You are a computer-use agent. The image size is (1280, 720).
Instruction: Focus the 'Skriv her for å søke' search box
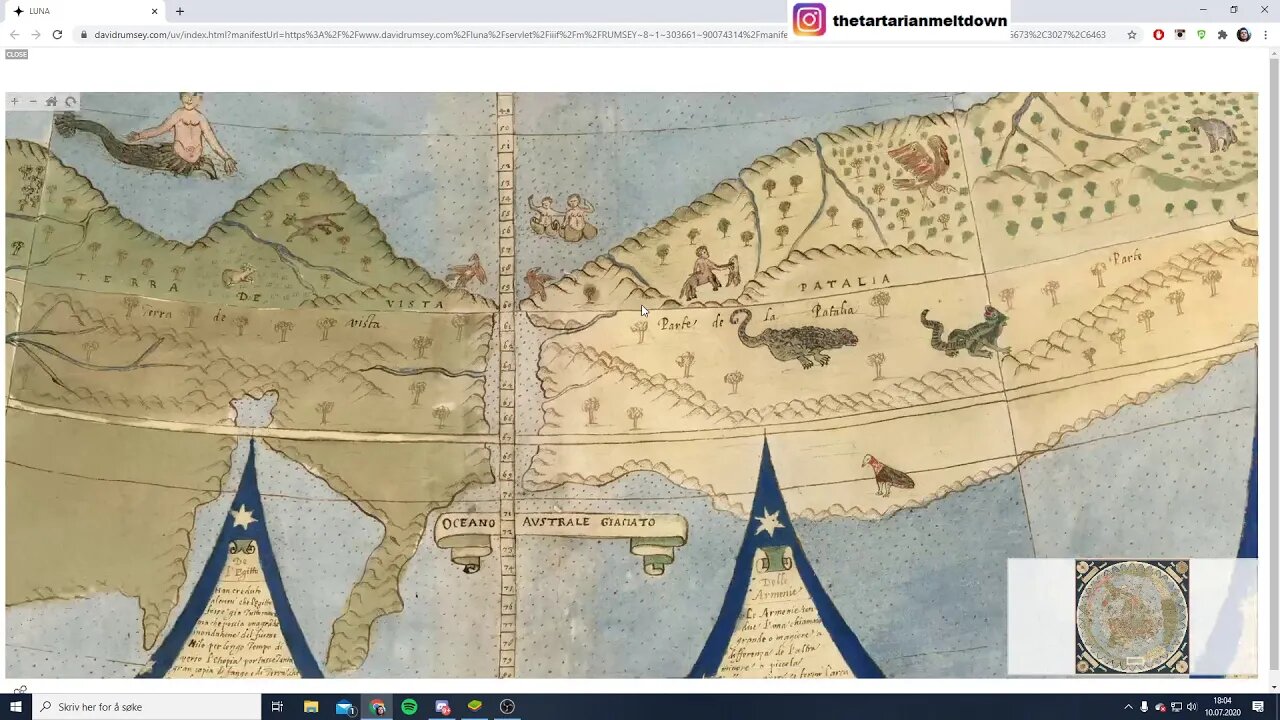click(x=146, y=707)
